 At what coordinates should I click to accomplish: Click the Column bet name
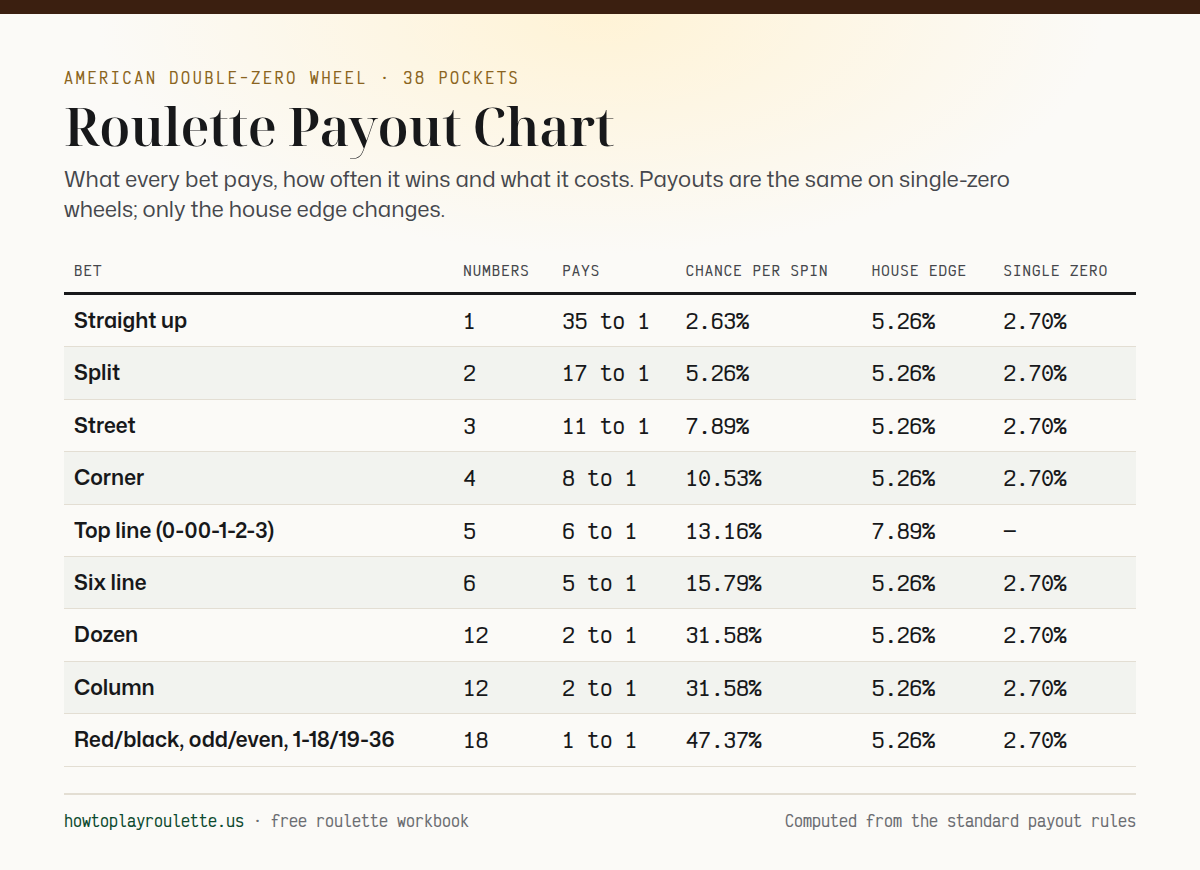click(114, 687)
